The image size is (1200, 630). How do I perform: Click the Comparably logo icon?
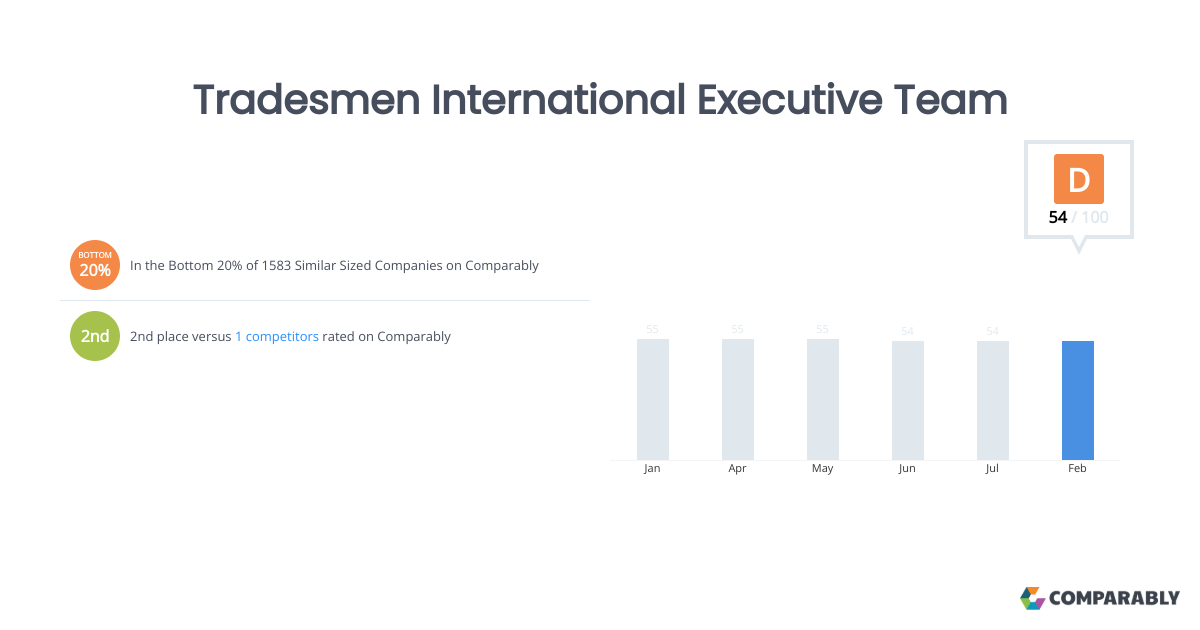tap(1032, 598)
